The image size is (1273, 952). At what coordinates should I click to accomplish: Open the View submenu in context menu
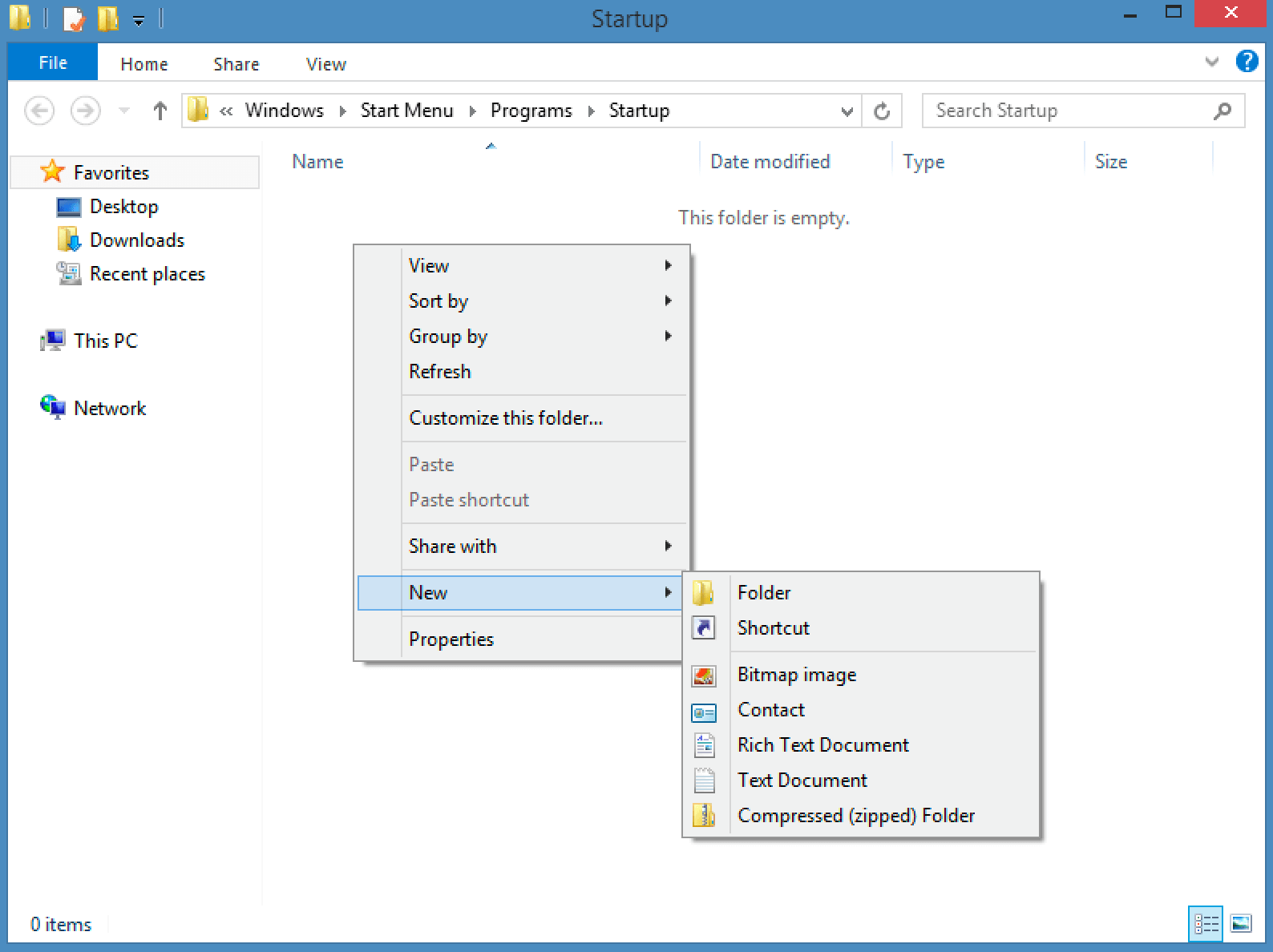coord(522,265)
